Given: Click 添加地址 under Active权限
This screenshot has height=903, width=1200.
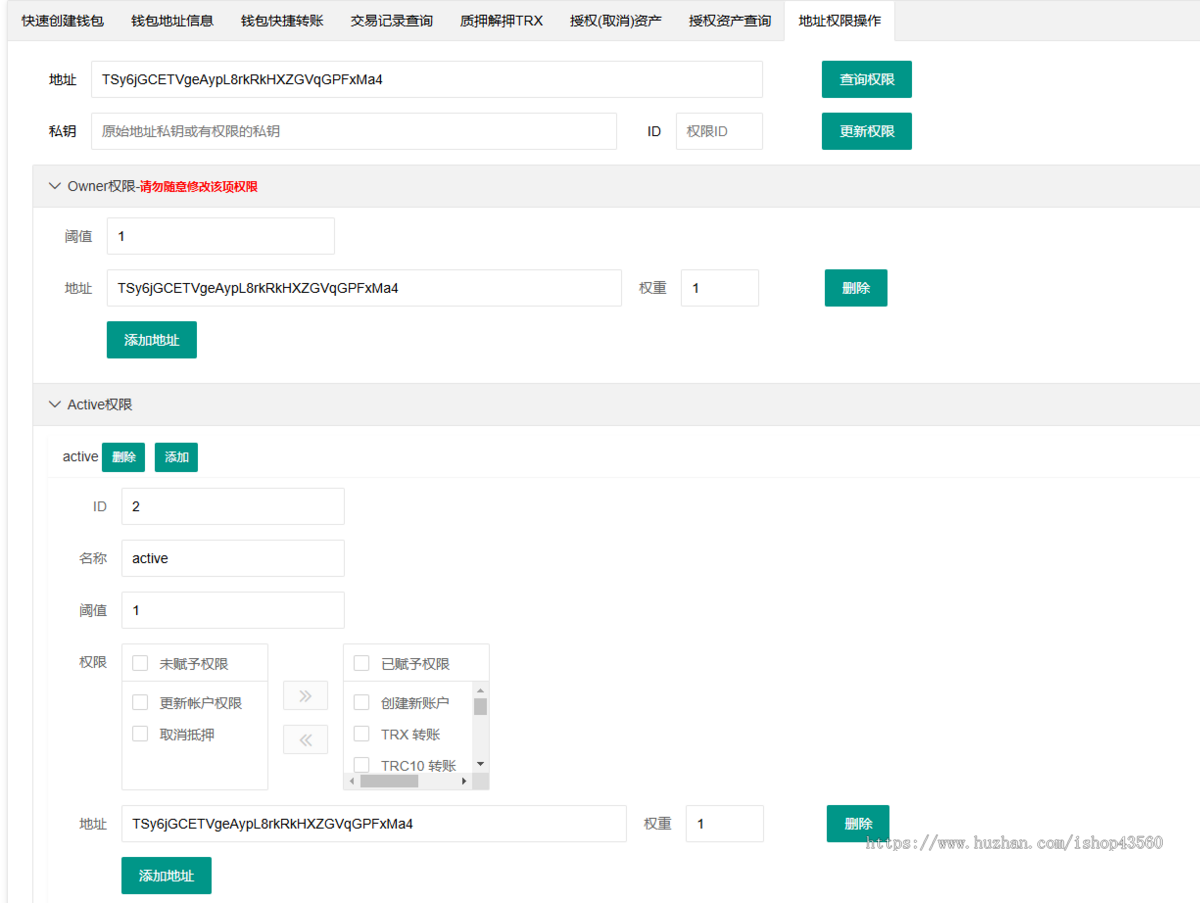Looking at the screenshot, I should pyautogui.click(x=167, y=876).
